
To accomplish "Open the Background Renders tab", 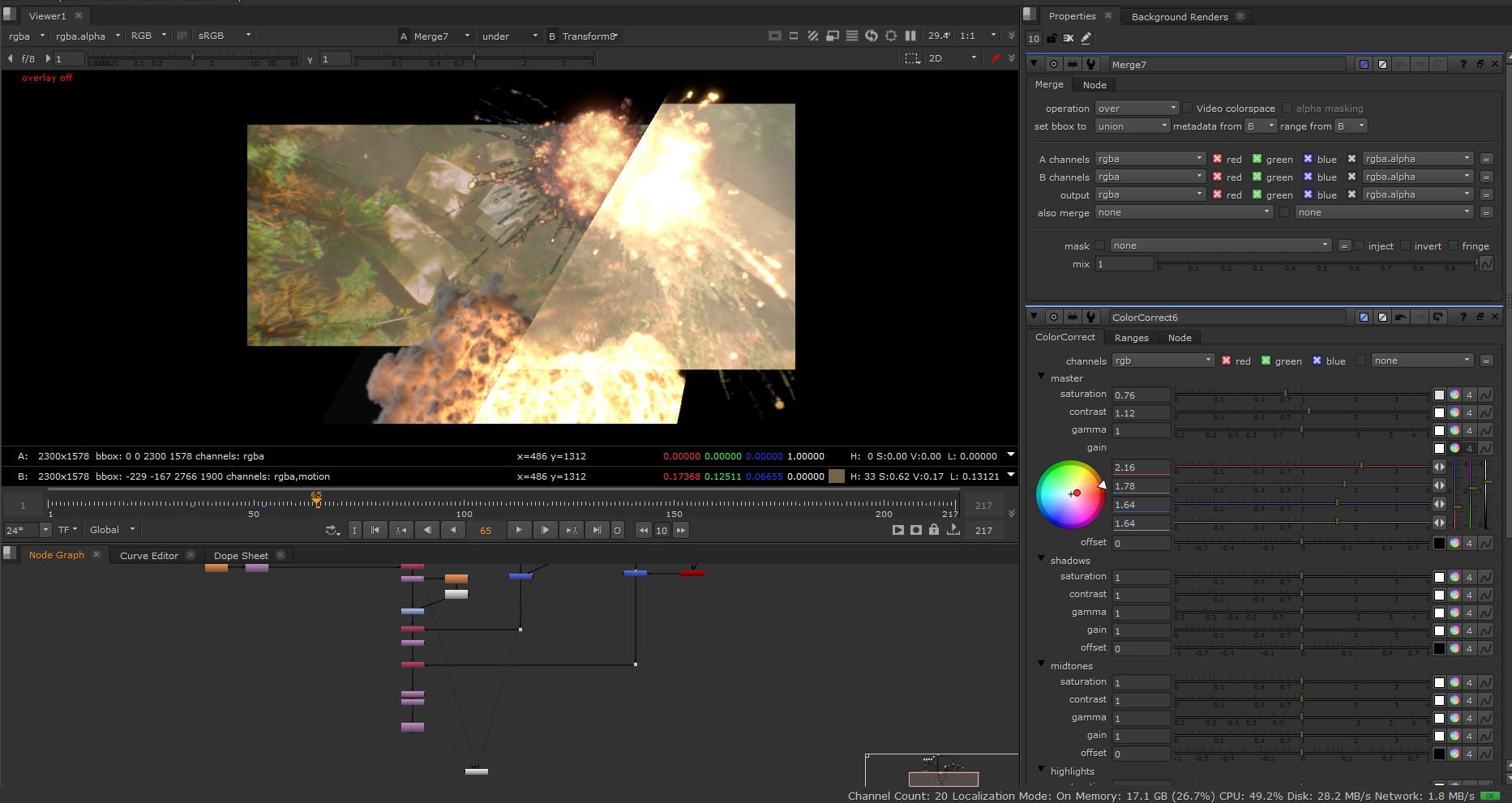I will [1179, 16].
